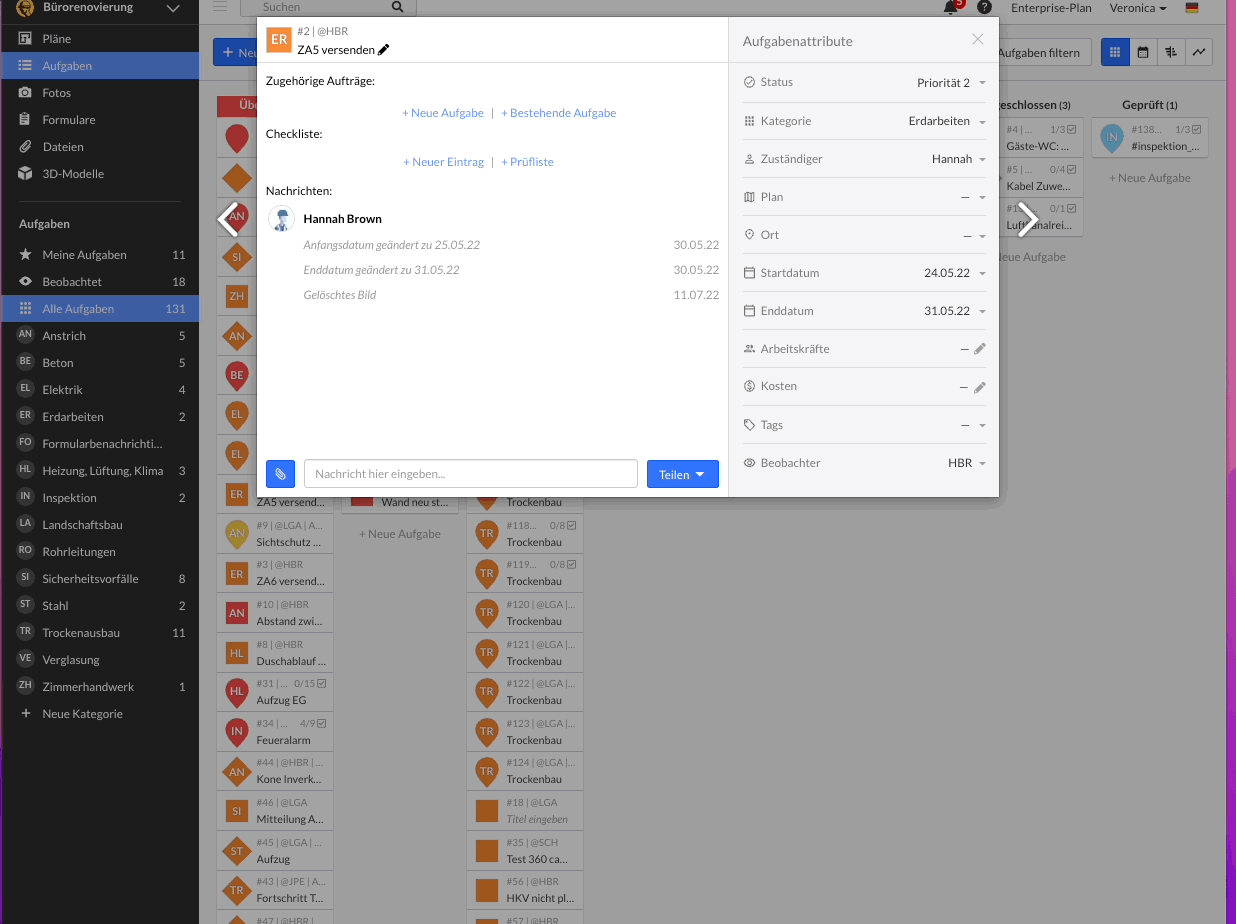Click the + Bestehende Aufgabe link
Viewport: 1236px width, 924px height.
pos(558,113)
